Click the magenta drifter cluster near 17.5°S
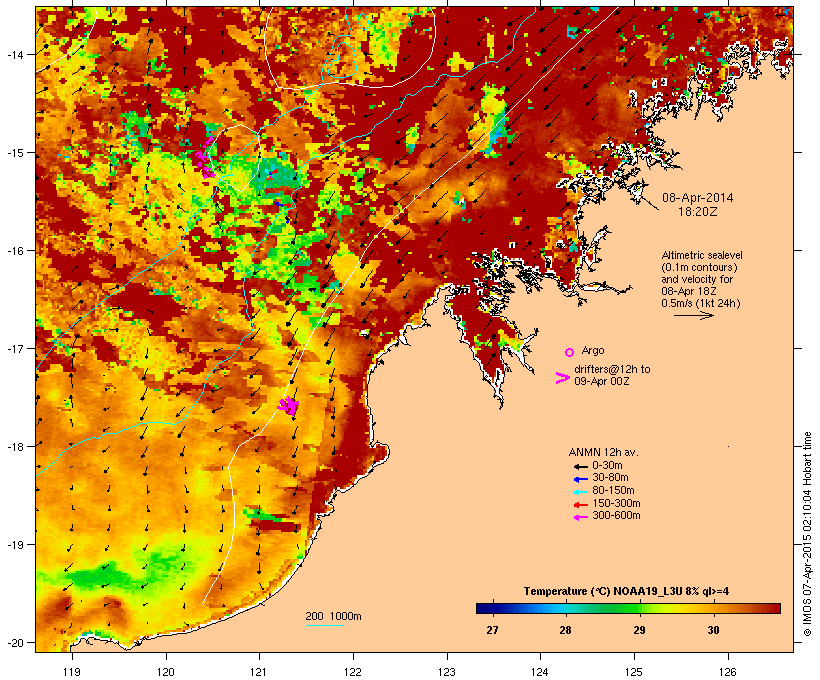This screenshot has width=820, height=680. (288, 405)
